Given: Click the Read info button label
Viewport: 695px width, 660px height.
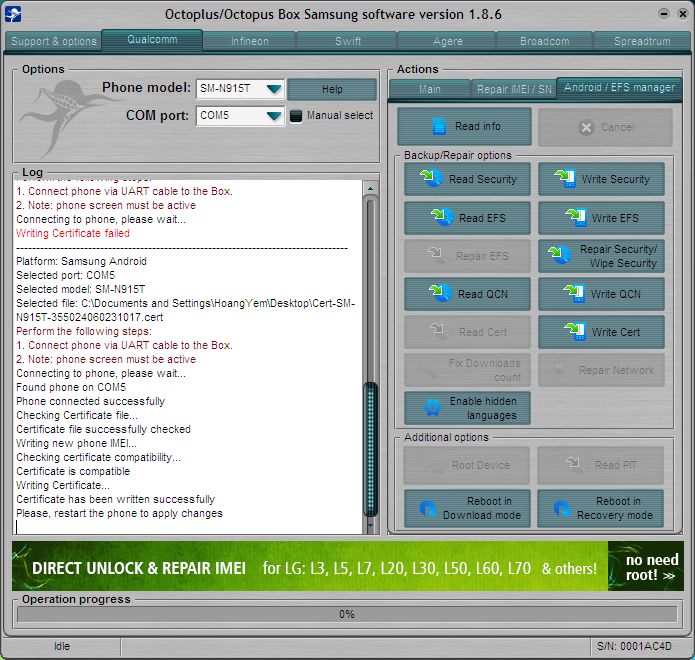Looking at the screenshot, I should click(x=478, y=126).
